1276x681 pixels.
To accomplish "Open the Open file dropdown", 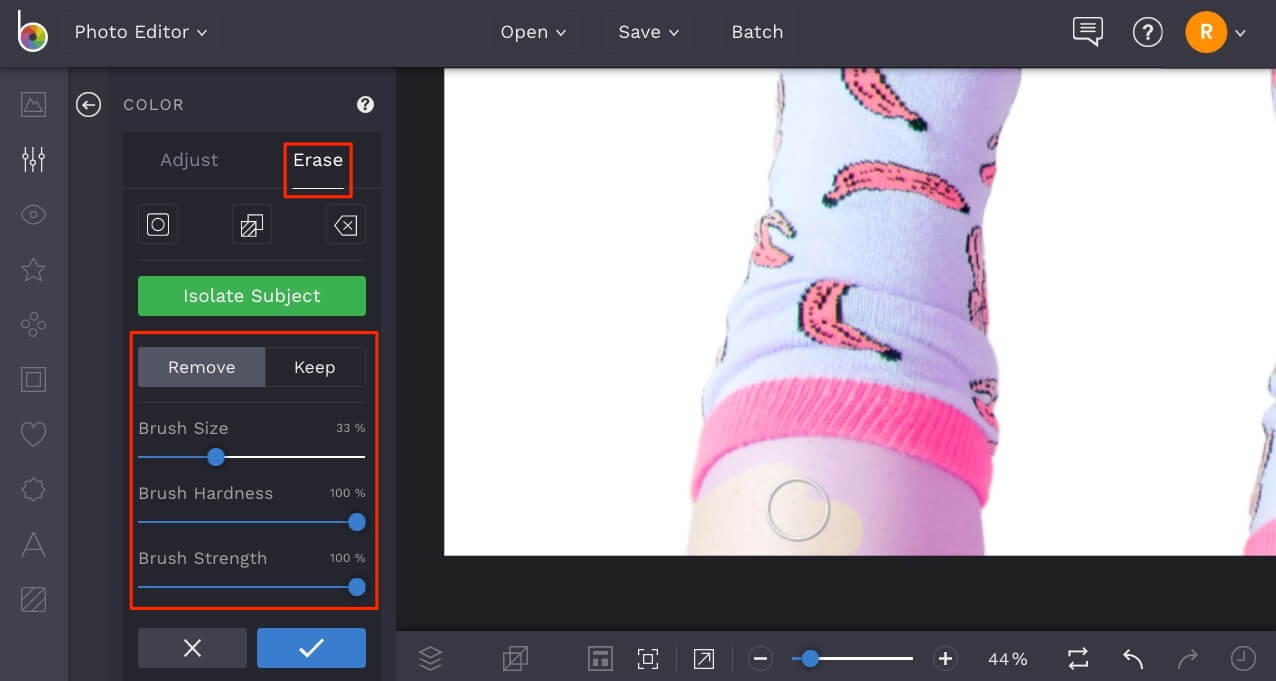I will (532, 31).
